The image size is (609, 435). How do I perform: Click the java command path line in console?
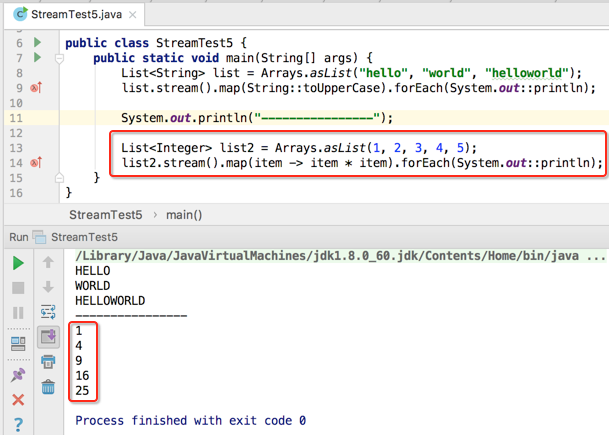tap(340, 256)
